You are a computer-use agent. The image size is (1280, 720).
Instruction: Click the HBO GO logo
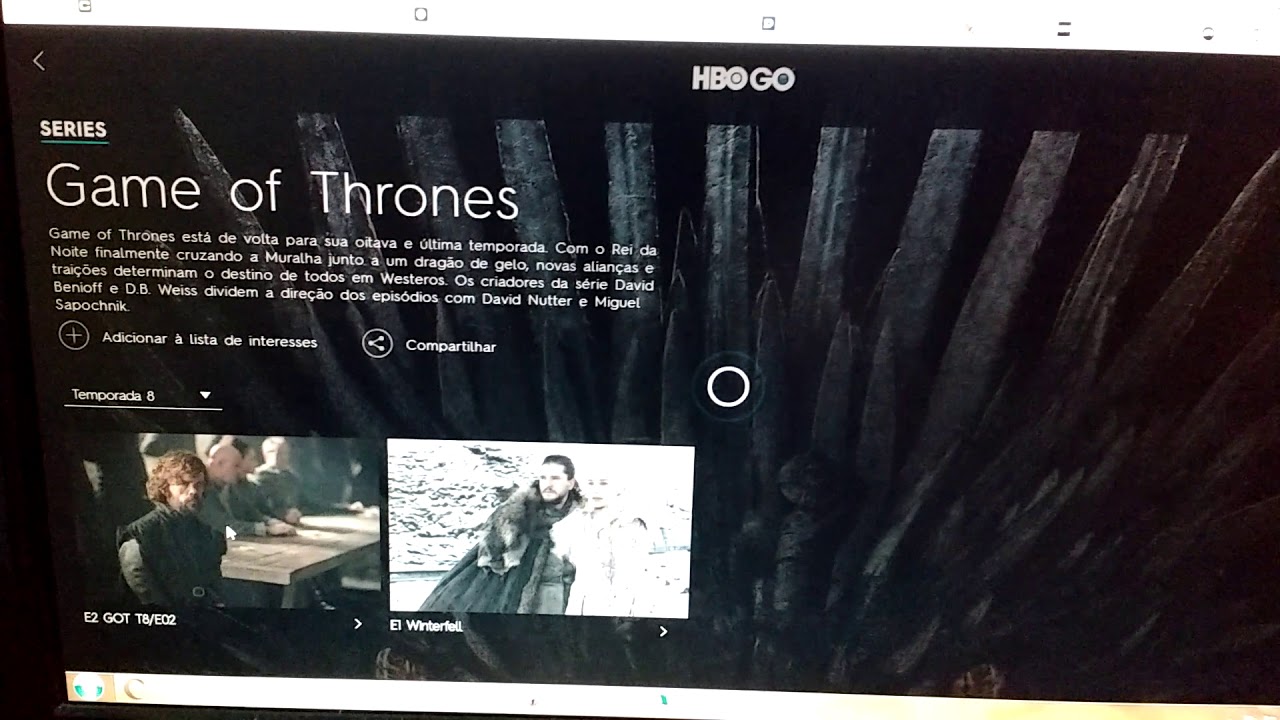point(743,79)
